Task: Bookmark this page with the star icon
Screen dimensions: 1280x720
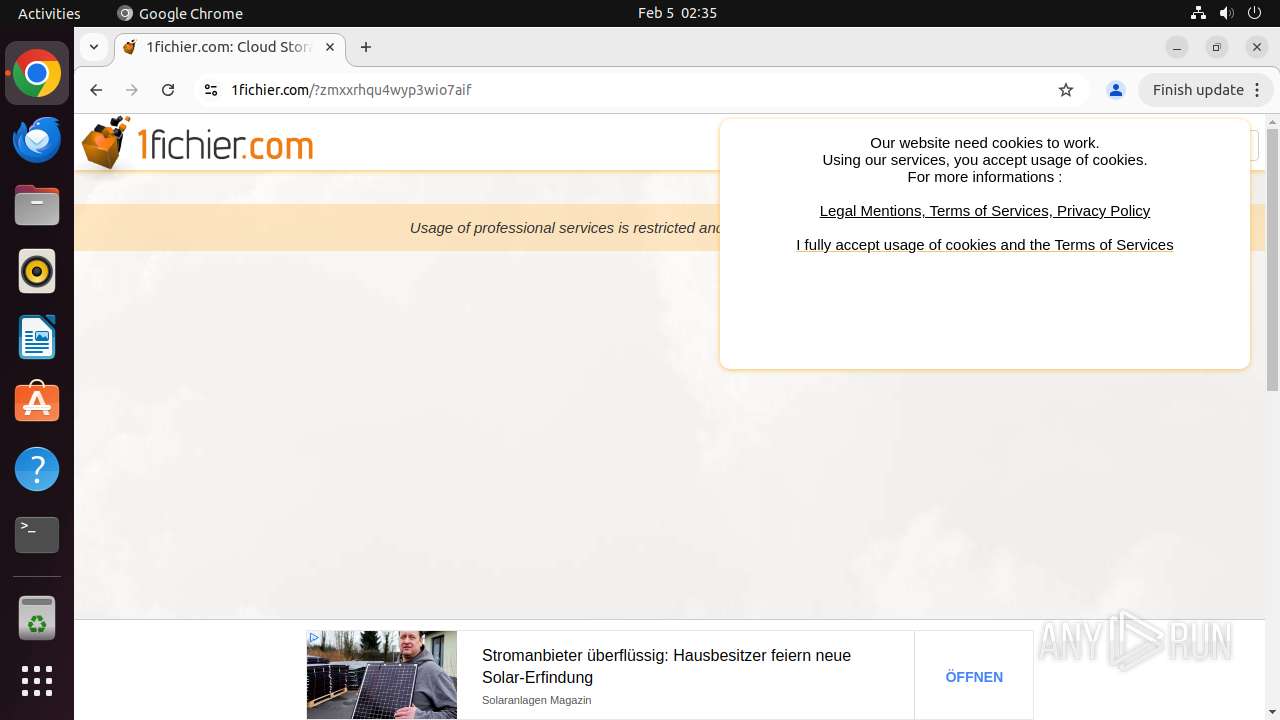Action: (1066, 90)
